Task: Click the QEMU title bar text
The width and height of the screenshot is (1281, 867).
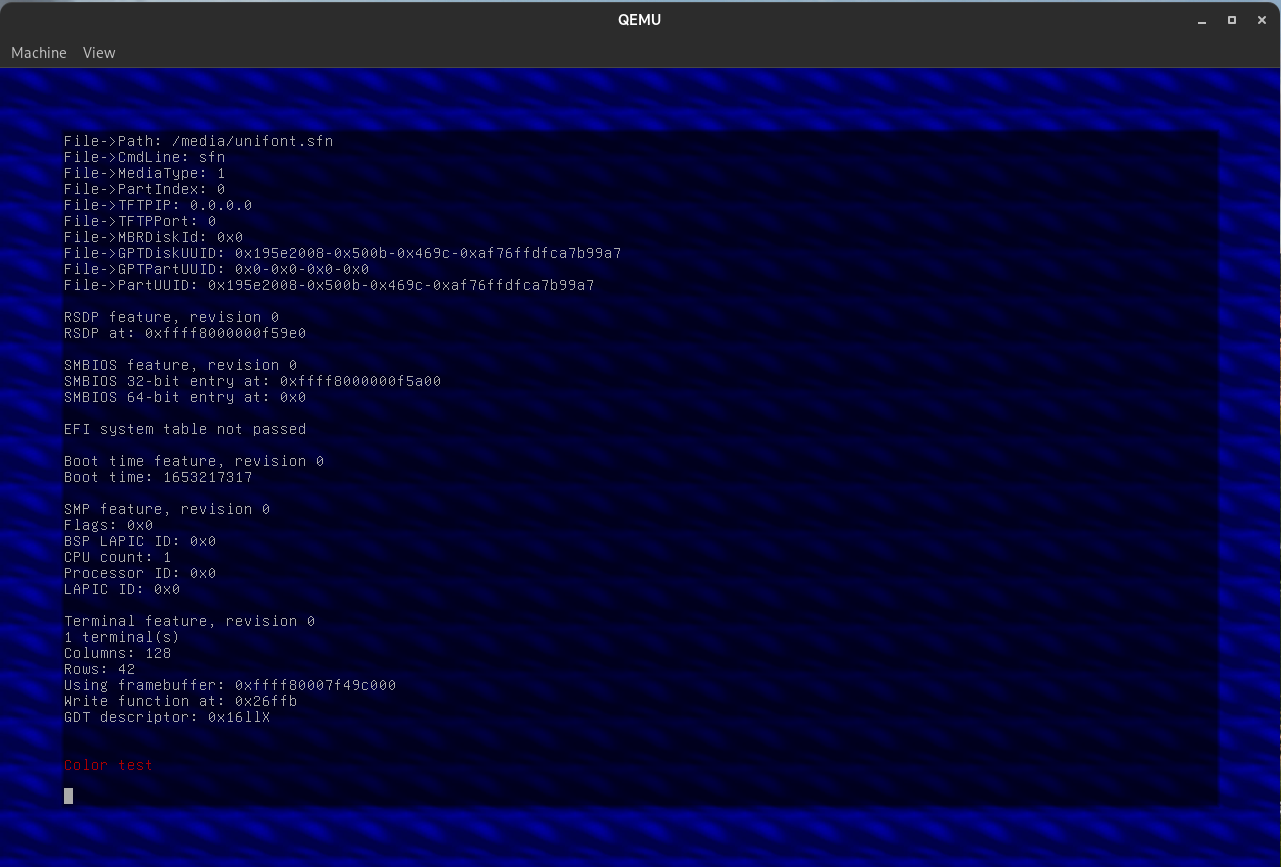Action: (640, 20)
